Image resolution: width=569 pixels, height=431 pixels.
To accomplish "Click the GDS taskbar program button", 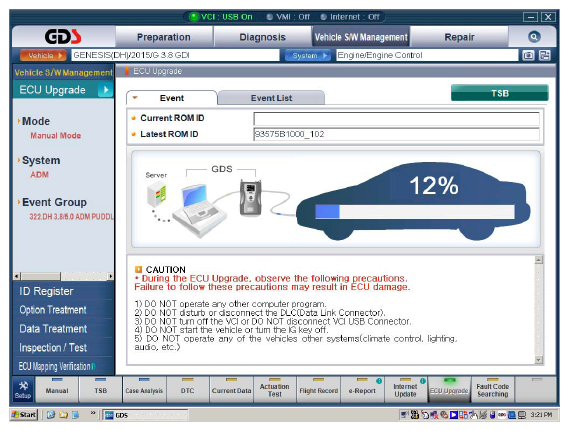I will click(145, 415).
